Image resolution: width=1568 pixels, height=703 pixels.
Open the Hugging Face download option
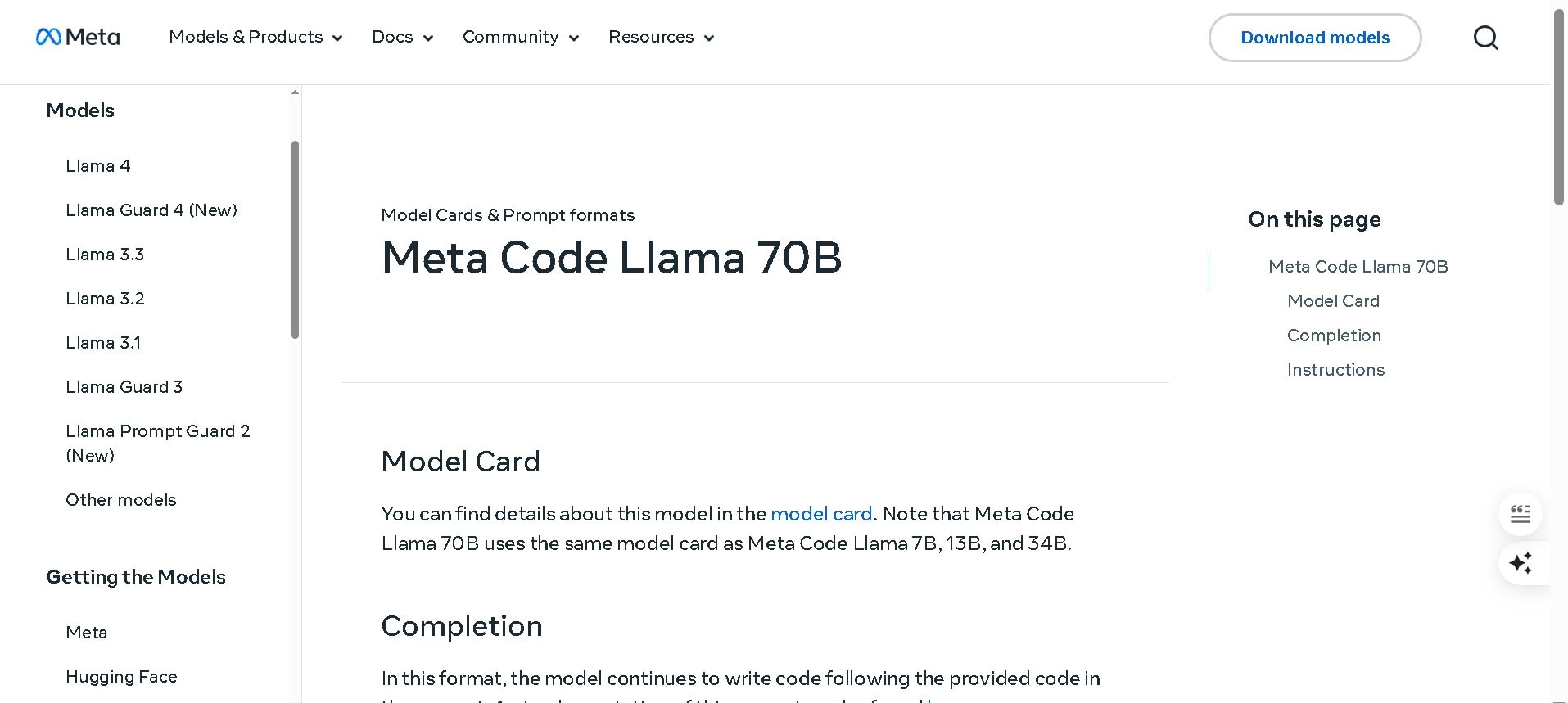tap(121, 676)
